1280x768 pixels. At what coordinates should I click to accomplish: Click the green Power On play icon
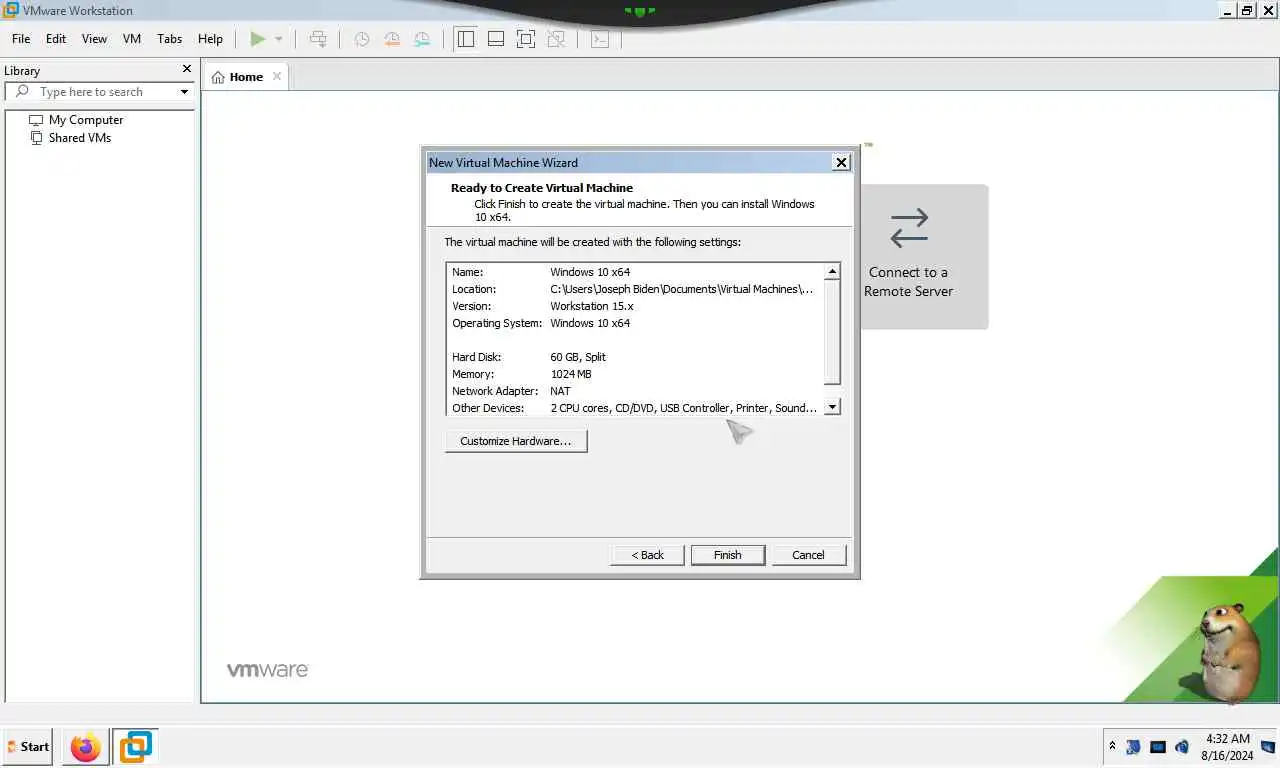click(258, 39)
